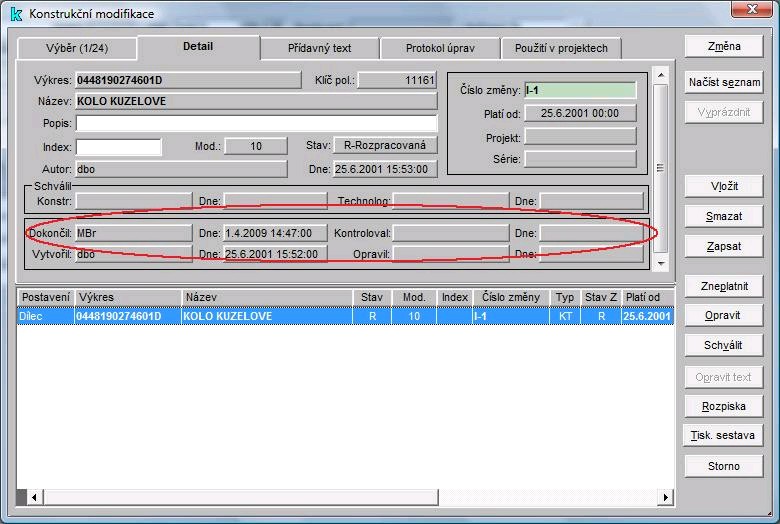This screenshot has width=780, height=524.
Task: Click the Mod. field showing 10
Action: (256, 146)
